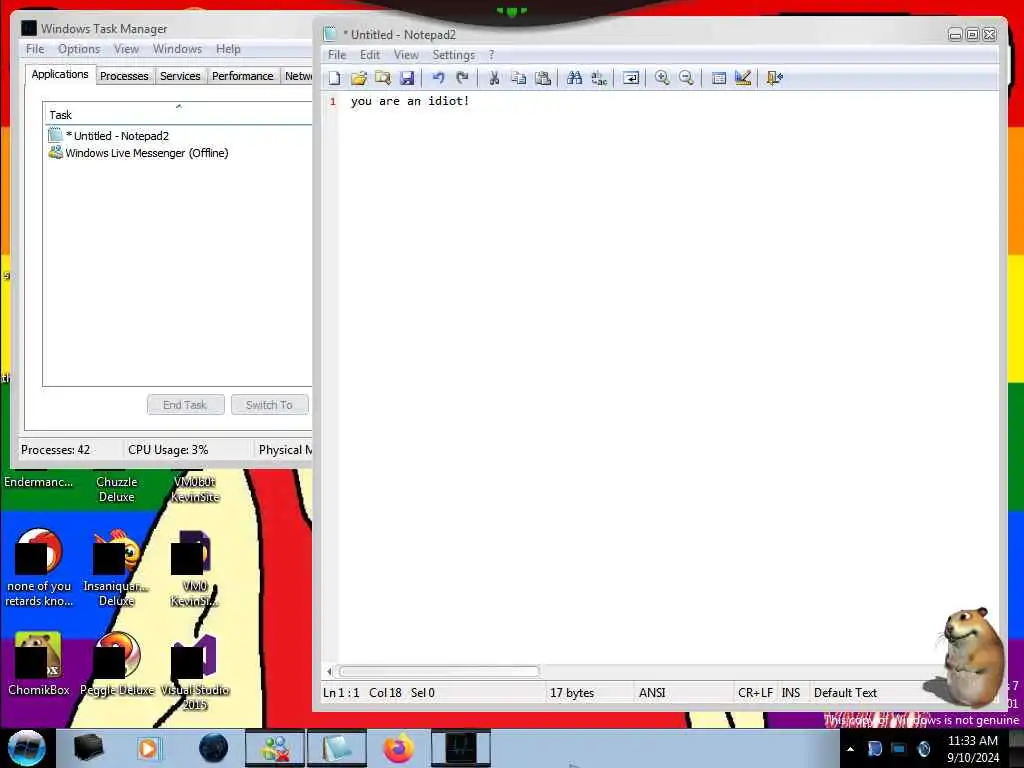Open the Customize Schemes toolbar icon
The image size is (1024, 768).
pos(743,78)
